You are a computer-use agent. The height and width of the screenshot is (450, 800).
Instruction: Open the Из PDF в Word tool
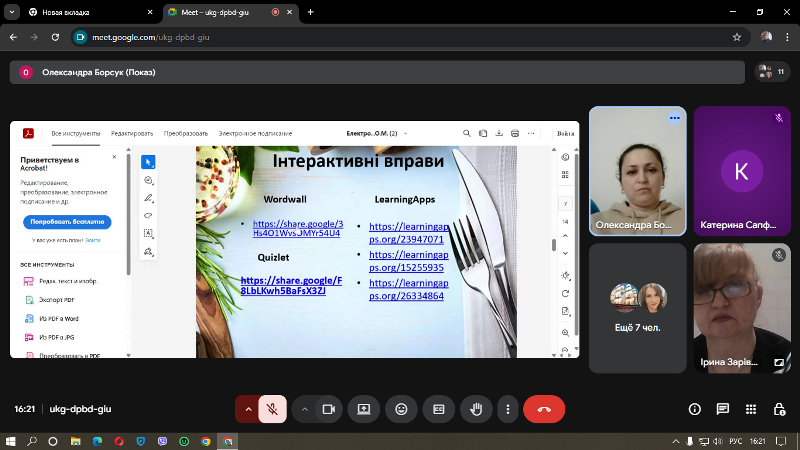pos(52,319)
